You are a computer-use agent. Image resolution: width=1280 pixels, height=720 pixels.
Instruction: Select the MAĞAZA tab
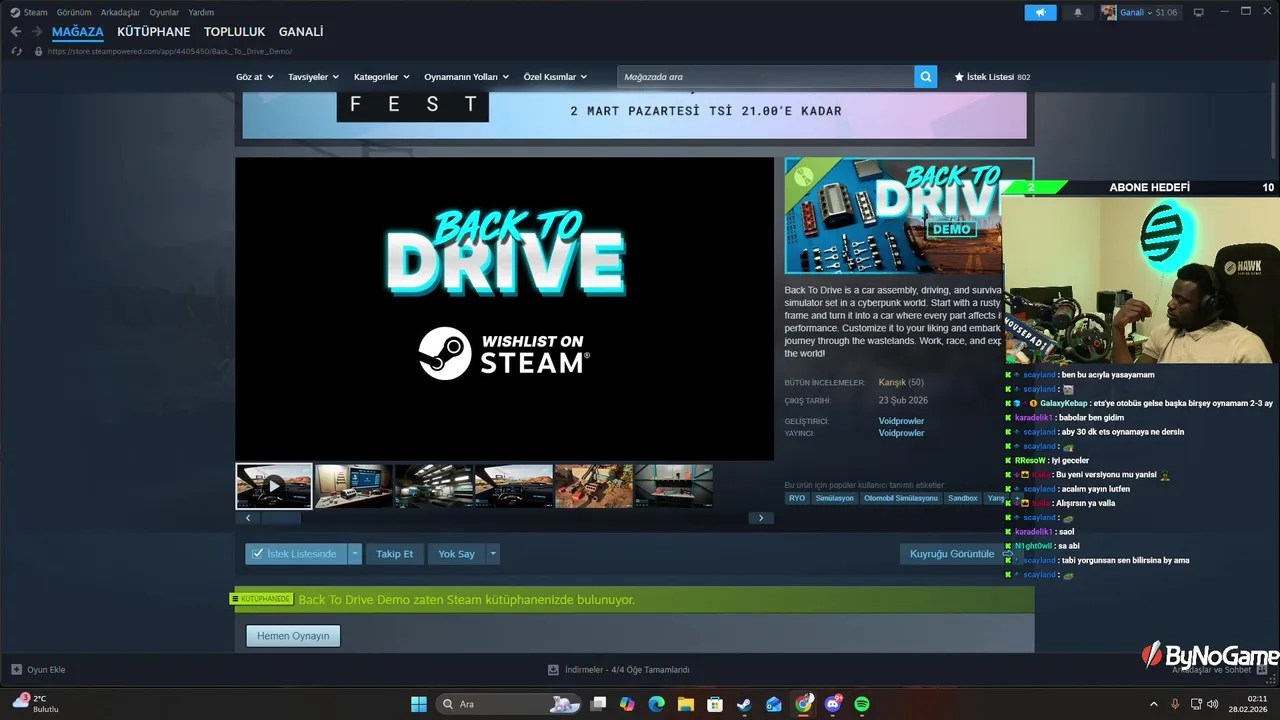click(x=78, y=32)
